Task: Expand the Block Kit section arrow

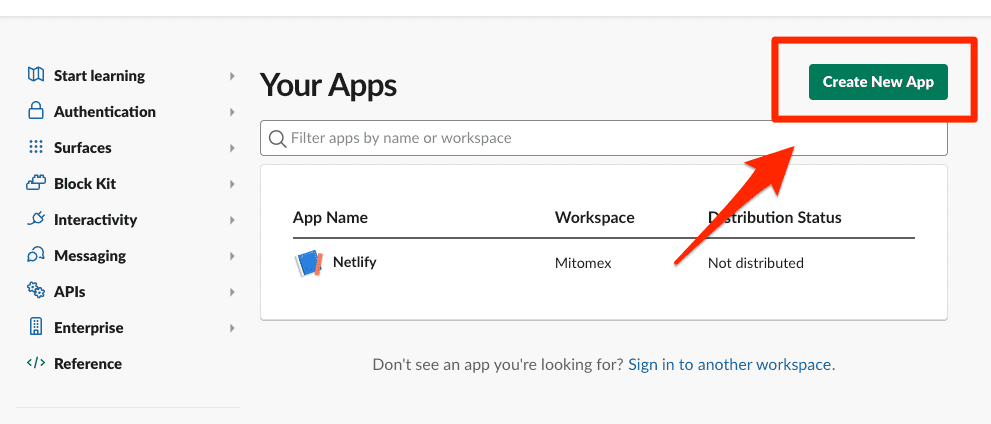Action: 232,184
